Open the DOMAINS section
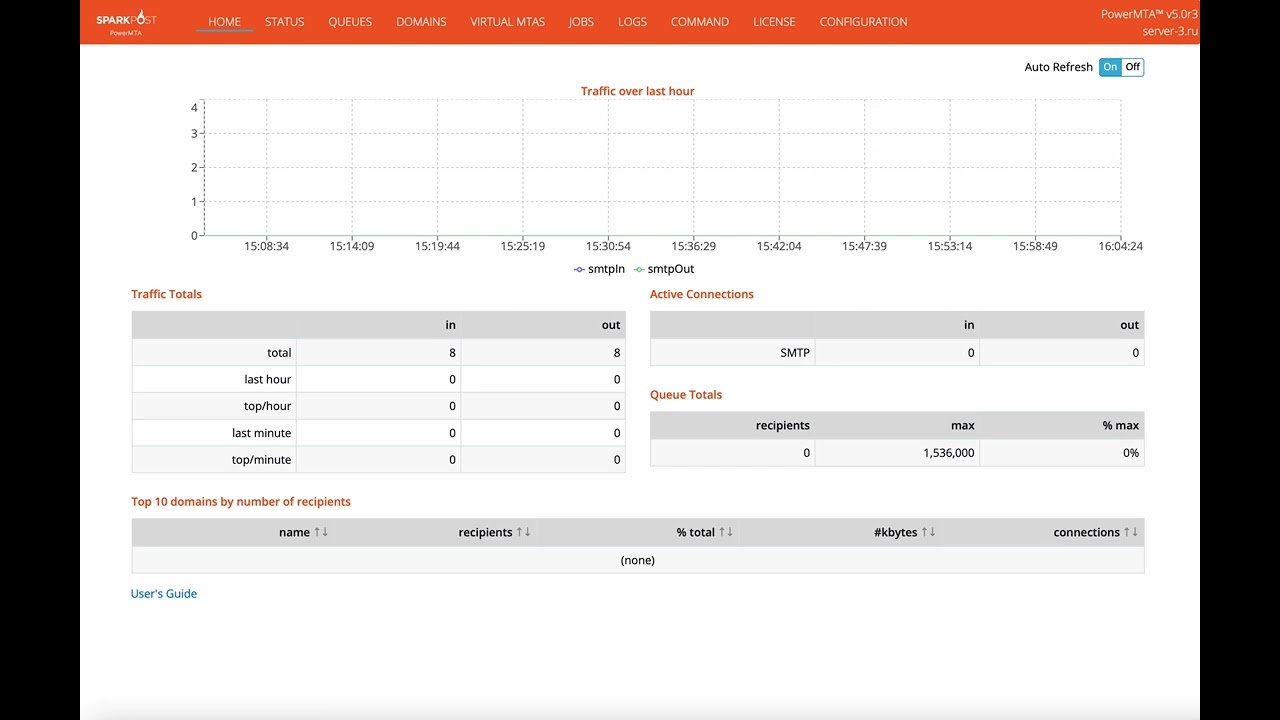Screen dimensions: 1280x720 pos(421,22)
